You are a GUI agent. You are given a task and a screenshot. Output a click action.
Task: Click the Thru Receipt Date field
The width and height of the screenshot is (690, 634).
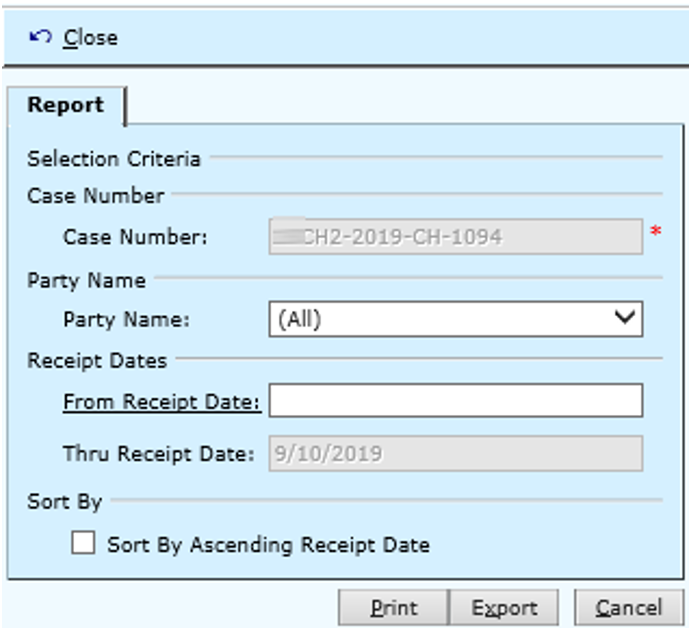(x=455, y=453)
